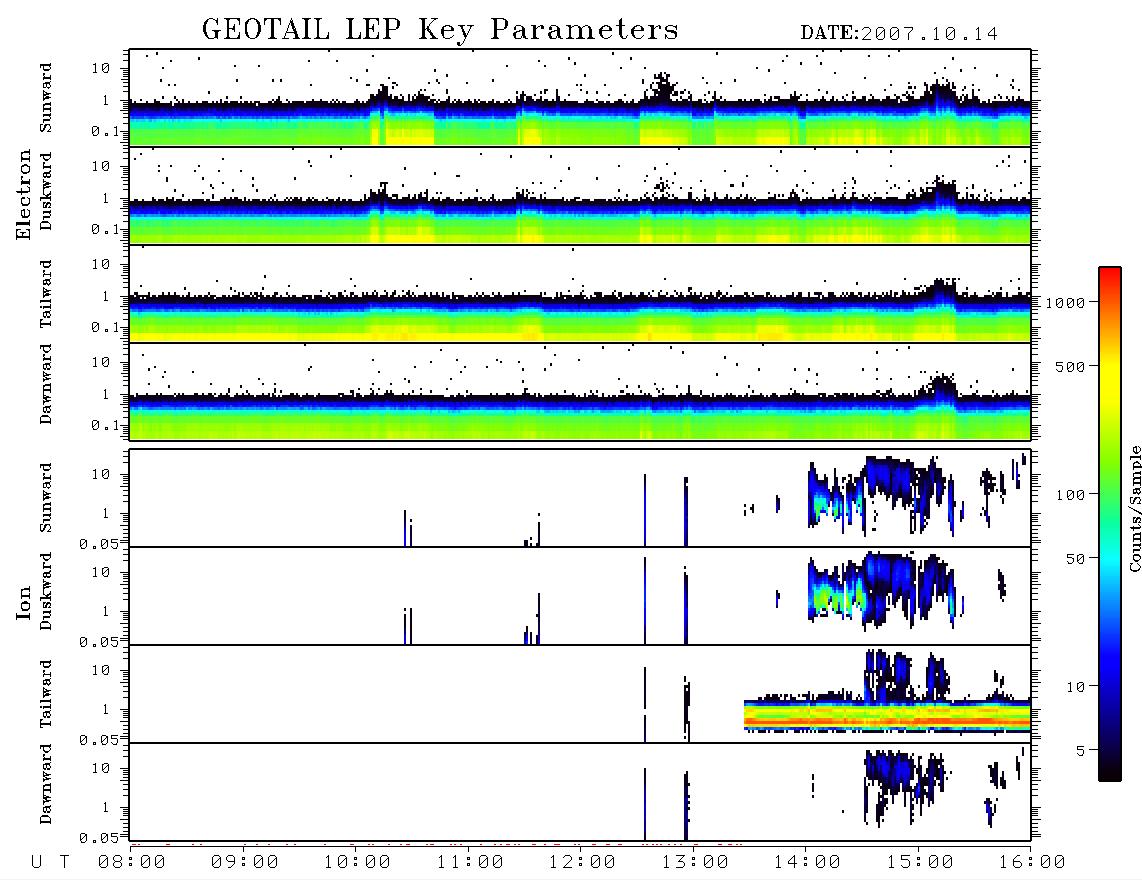The image size is (1142, 880).
Task: Click the '10' tick of Electron Sunward
Action: [x=101, y=68]
